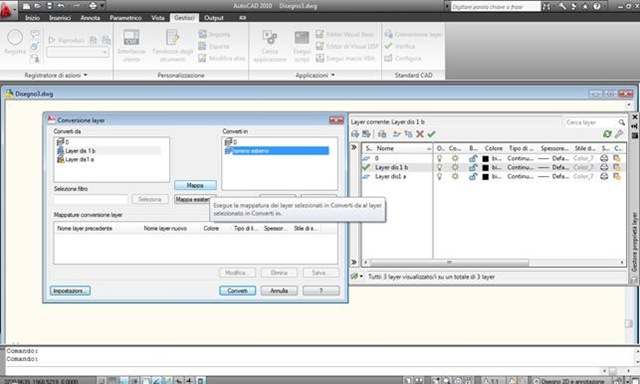Click Annulla in Conversione layer dialog
This screenshot has height=384, width=640.
279,291
